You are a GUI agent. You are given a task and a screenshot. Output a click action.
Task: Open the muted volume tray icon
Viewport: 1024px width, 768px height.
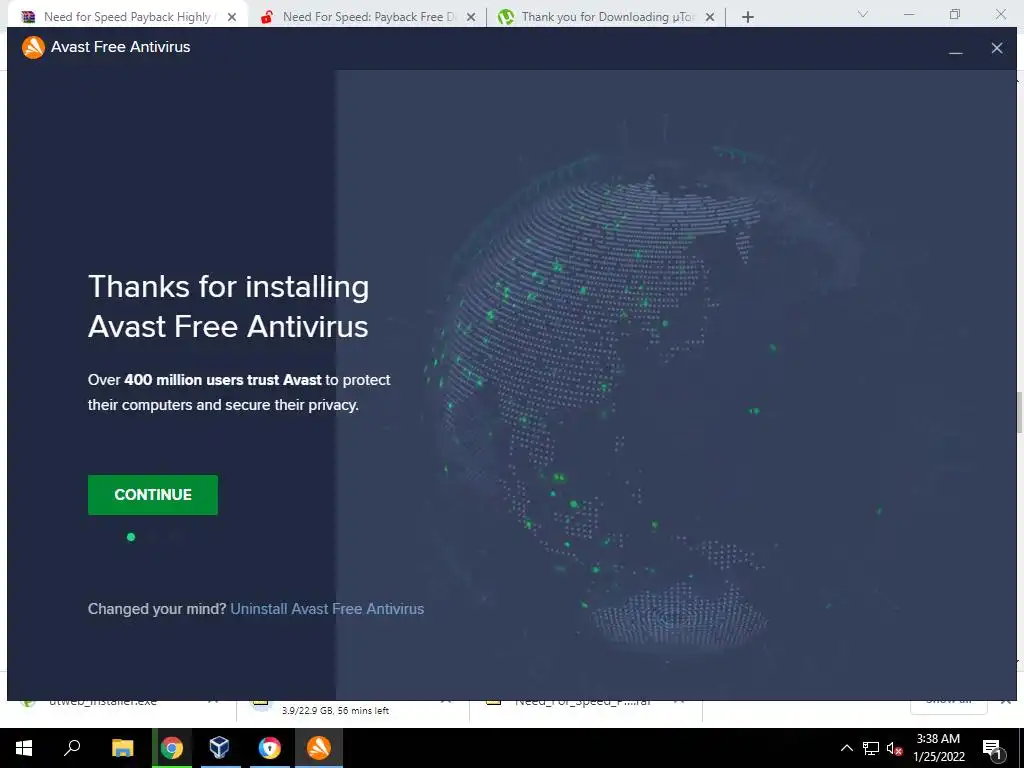pos(895,748)
